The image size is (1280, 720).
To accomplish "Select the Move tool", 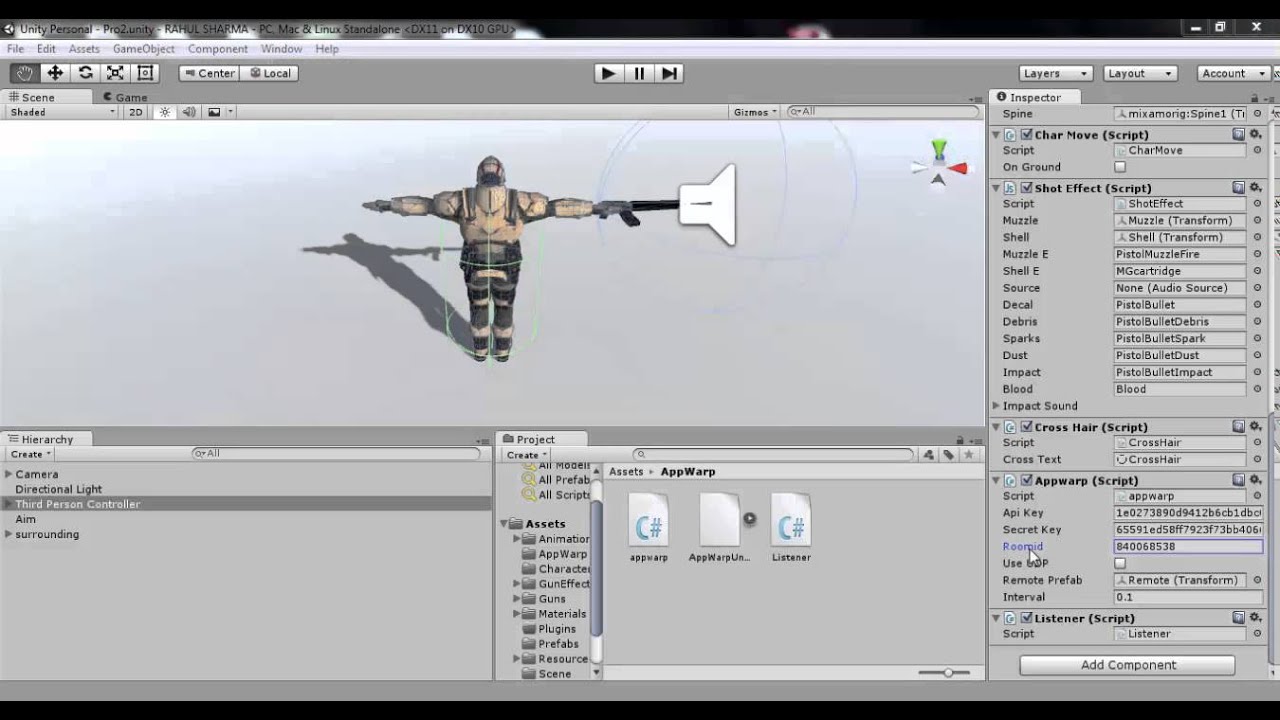I will click(55, 73).
